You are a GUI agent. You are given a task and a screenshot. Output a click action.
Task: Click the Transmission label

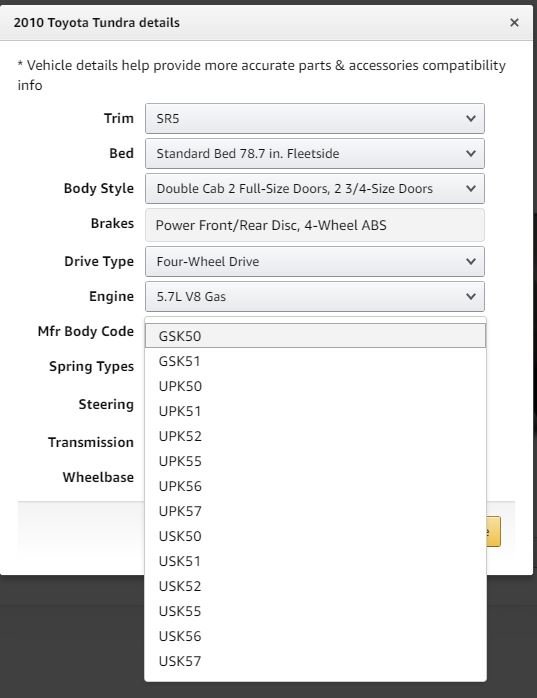click(91, 442)
